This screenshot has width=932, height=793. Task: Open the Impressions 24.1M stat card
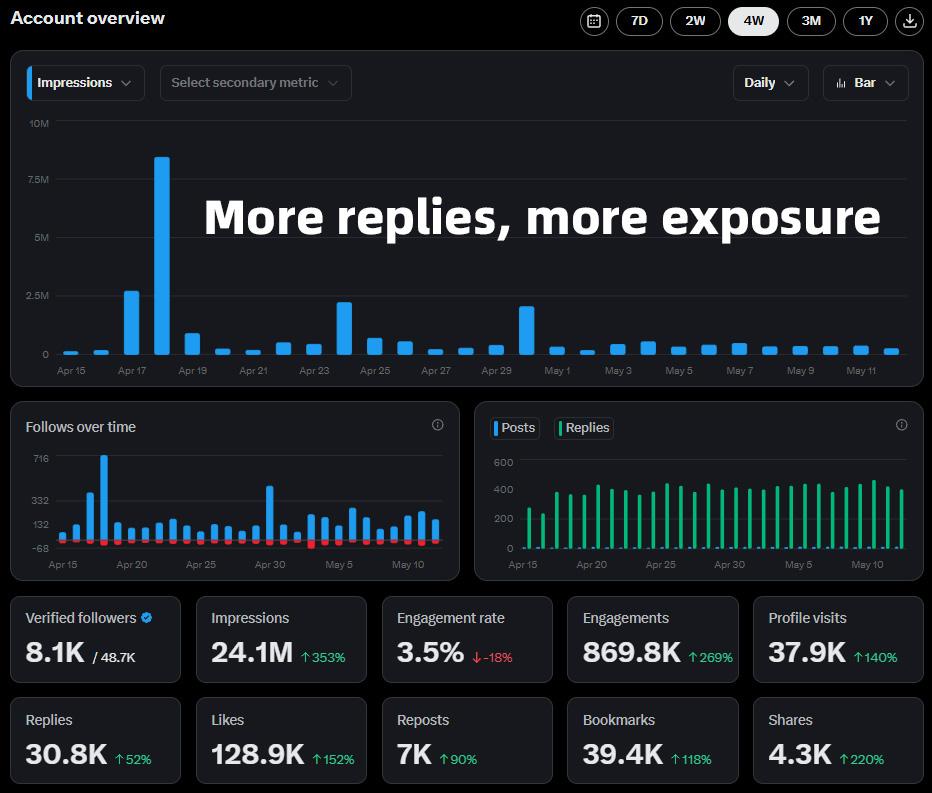coord(281,640)
